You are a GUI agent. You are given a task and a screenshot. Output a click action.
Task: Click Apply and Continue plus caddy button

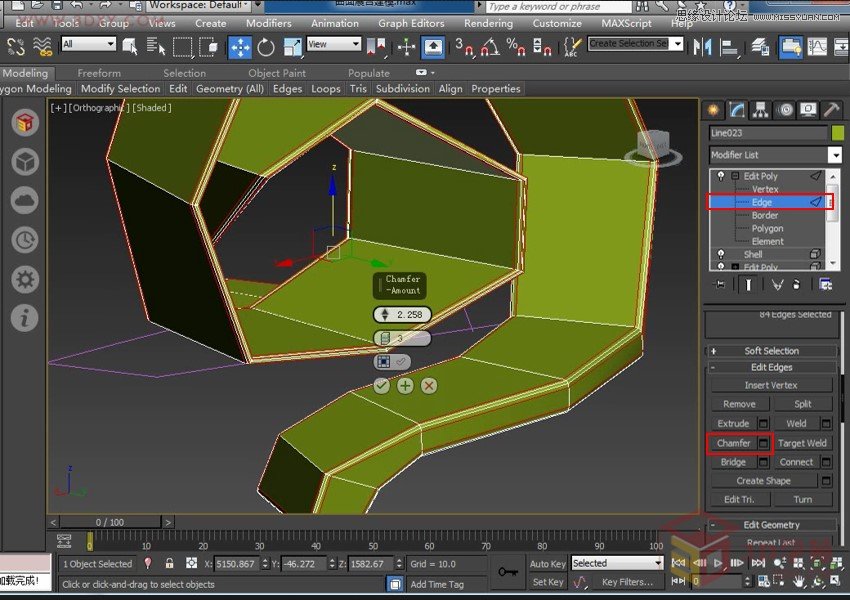click(x=405, y=386)
